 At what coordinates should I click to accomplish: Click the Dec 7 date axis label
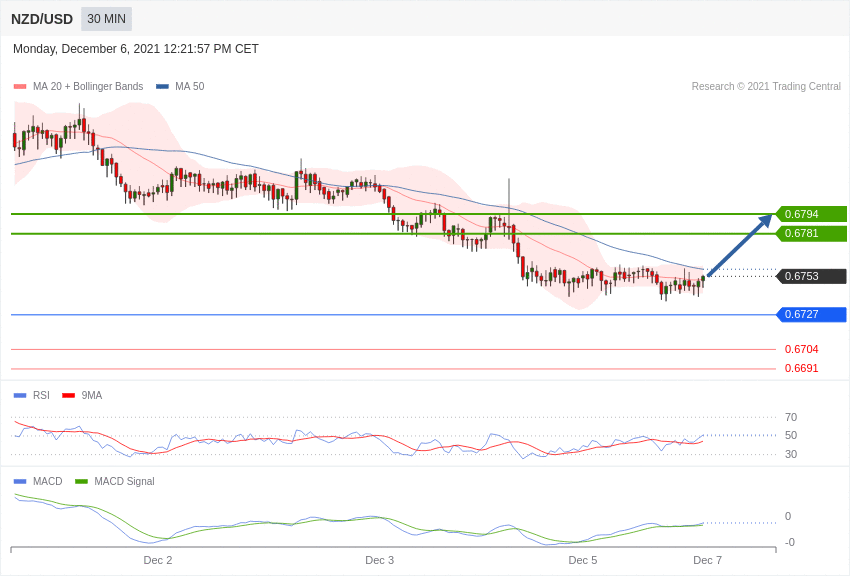pos(707,560)
